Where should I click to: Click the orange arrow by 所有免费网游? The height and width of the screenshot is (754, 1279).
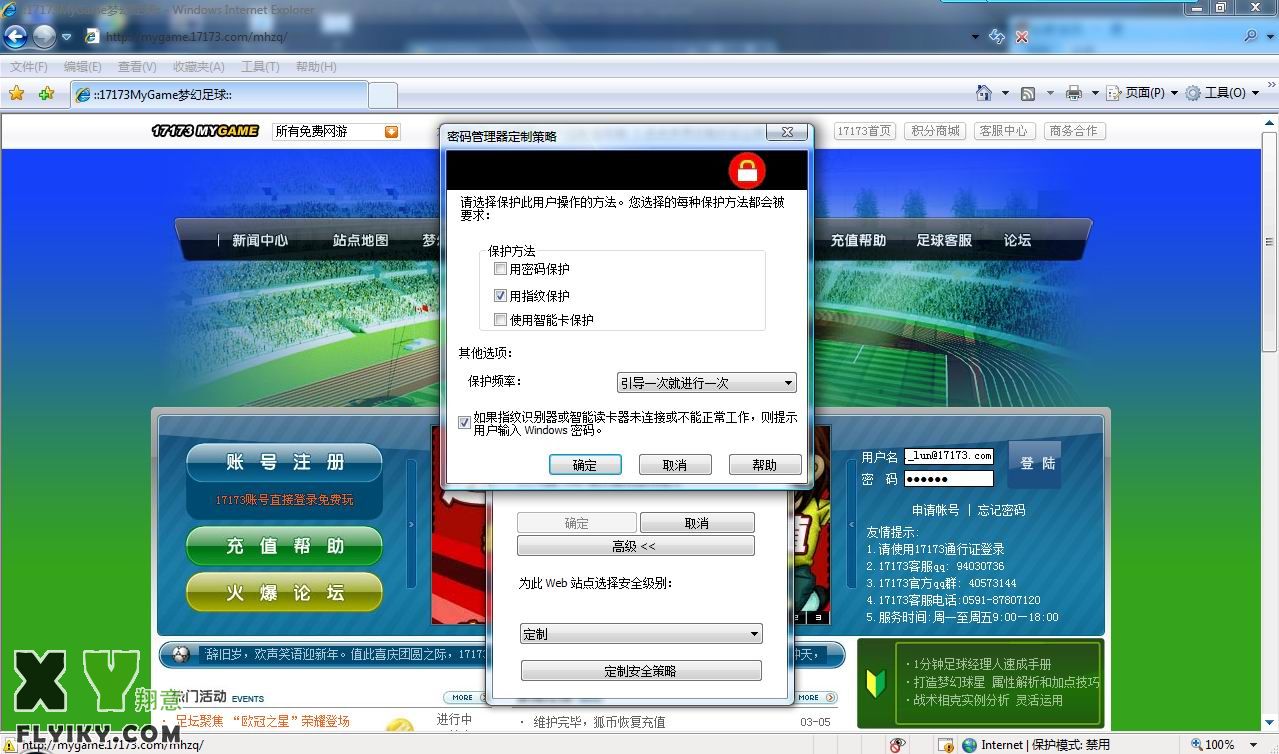[x=391, y=131]
